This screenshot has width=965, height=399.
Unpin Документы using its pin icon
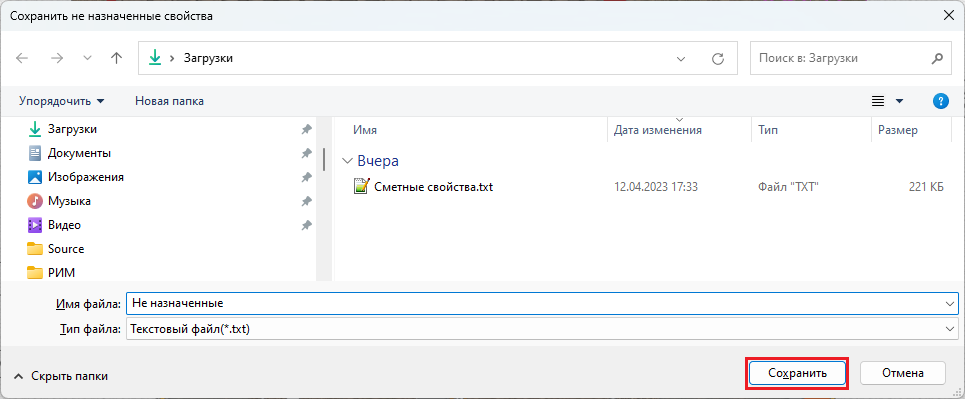pyautogui.click(x=306, y=153)
